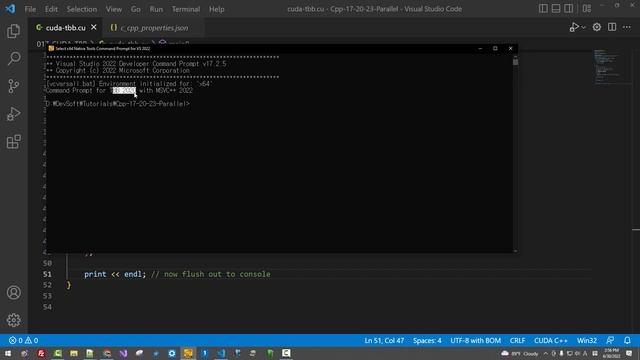
Task: Click the VS Code logo icon
Action: (x=10, y=9)
